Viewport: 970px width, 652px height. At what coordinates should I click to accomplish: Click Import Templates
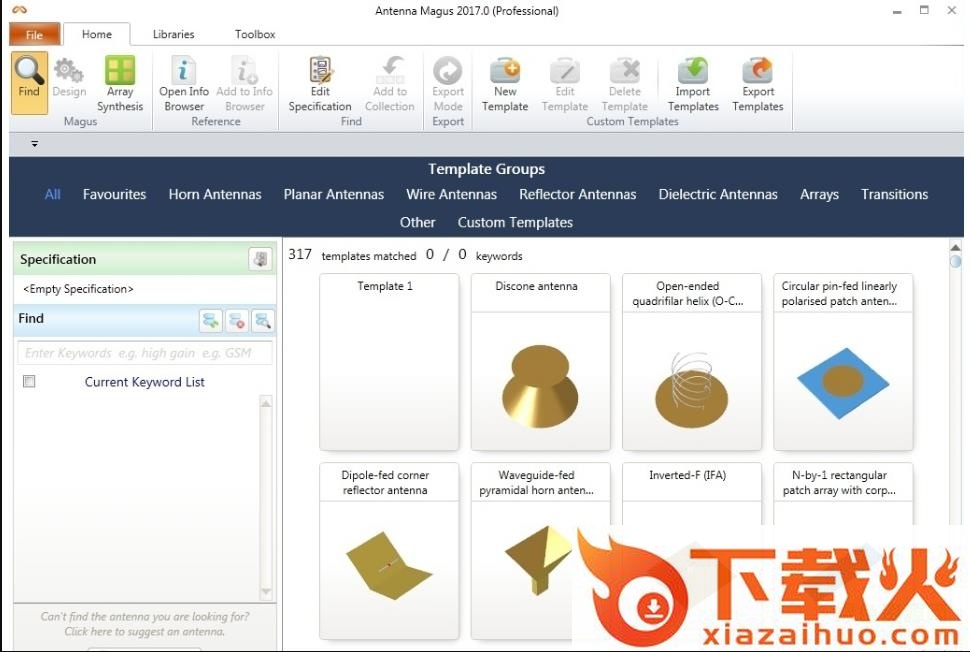click(693, 84)
